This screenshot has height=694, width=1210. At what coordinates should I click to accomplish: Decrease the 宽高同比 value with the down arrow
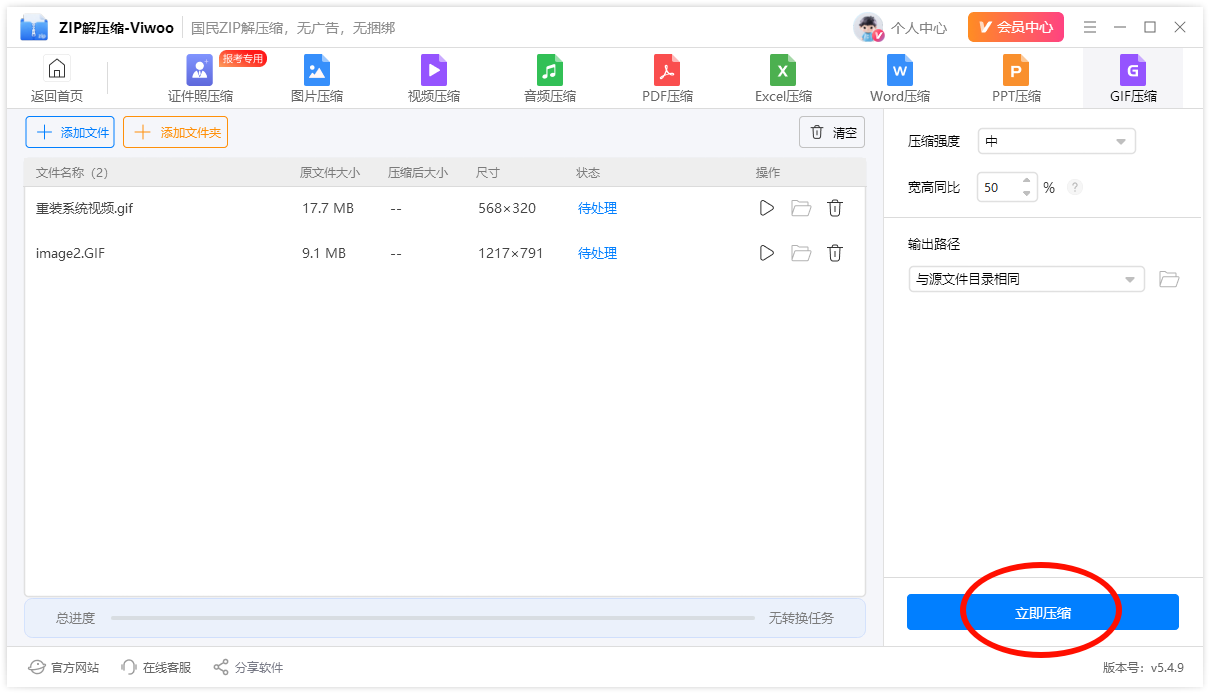(x=1026, y=193)
